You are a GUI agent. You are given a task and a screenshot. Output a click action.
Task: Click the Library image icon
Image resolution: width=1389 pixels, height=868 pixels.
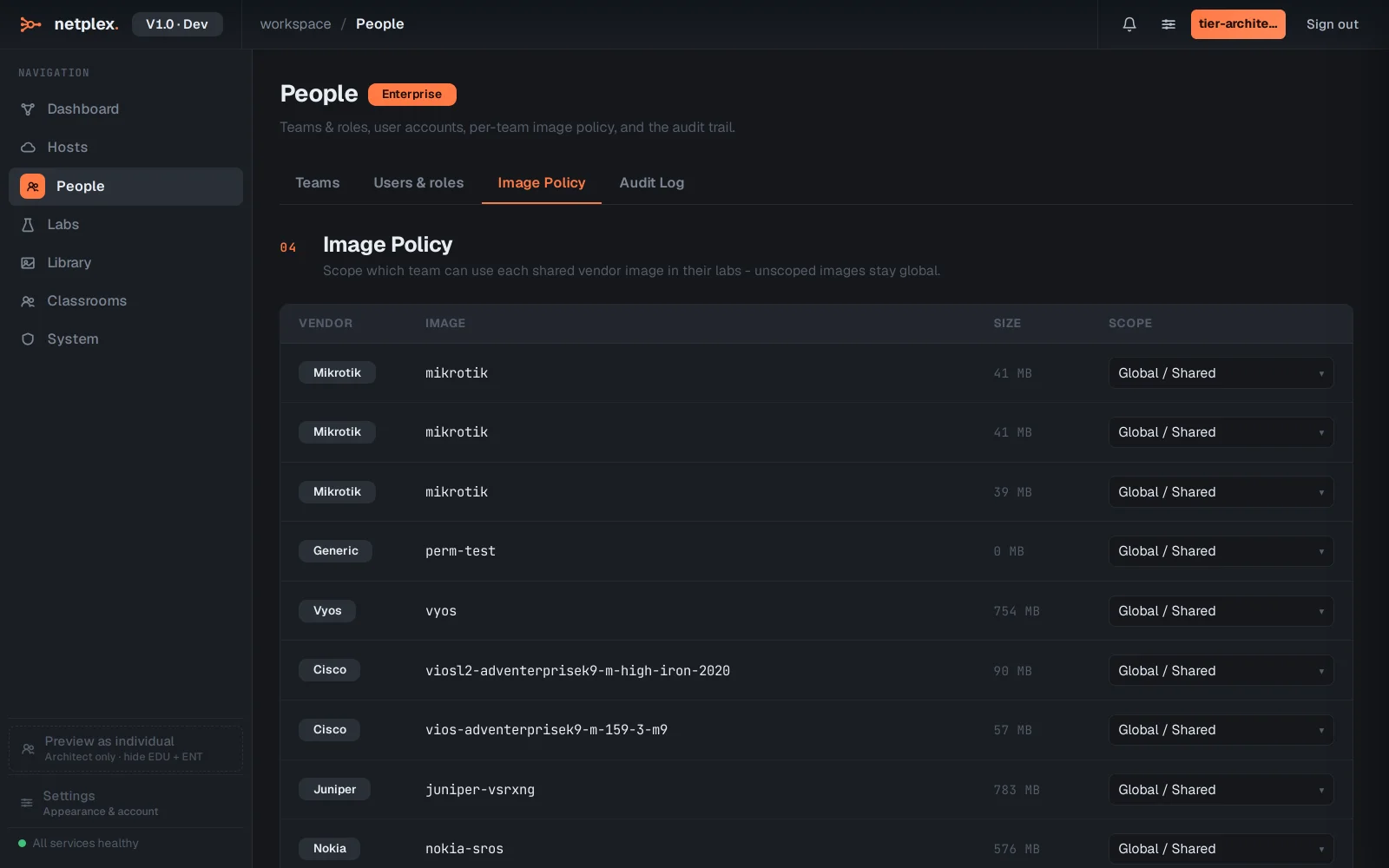(x=28, y=263)
